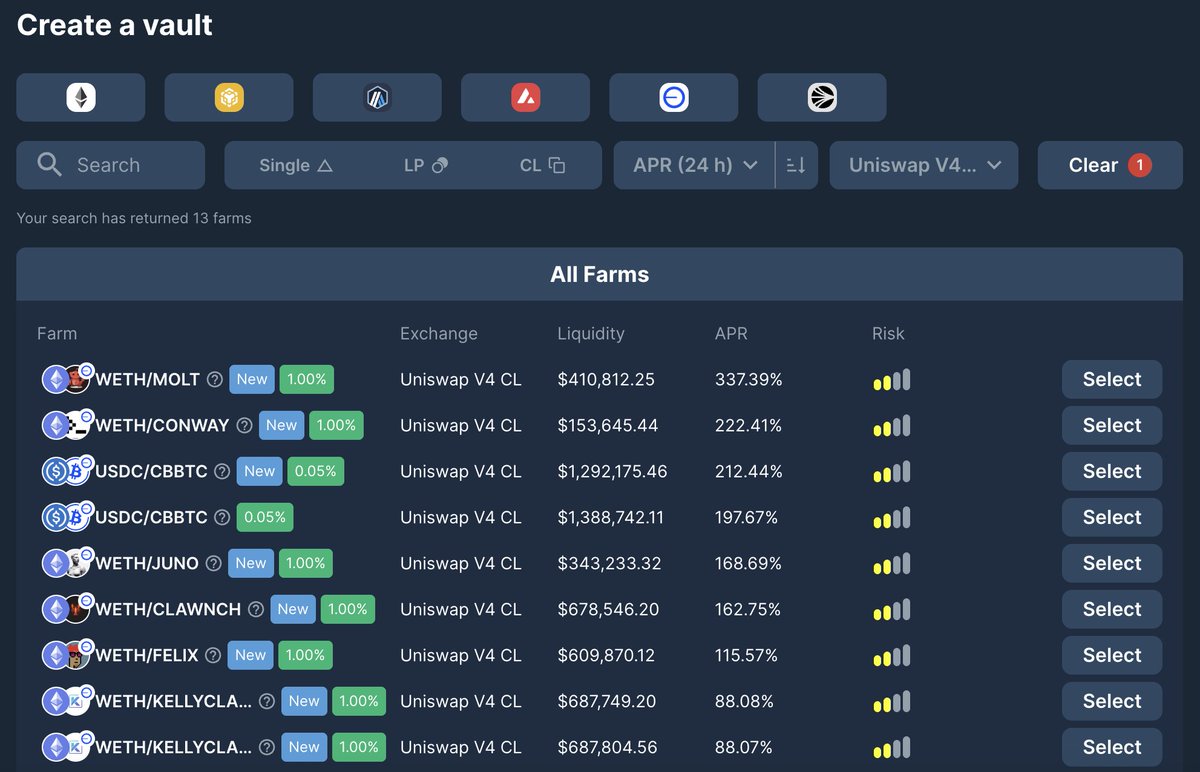Select the Avalanche network filter

(x=525, y=97)
